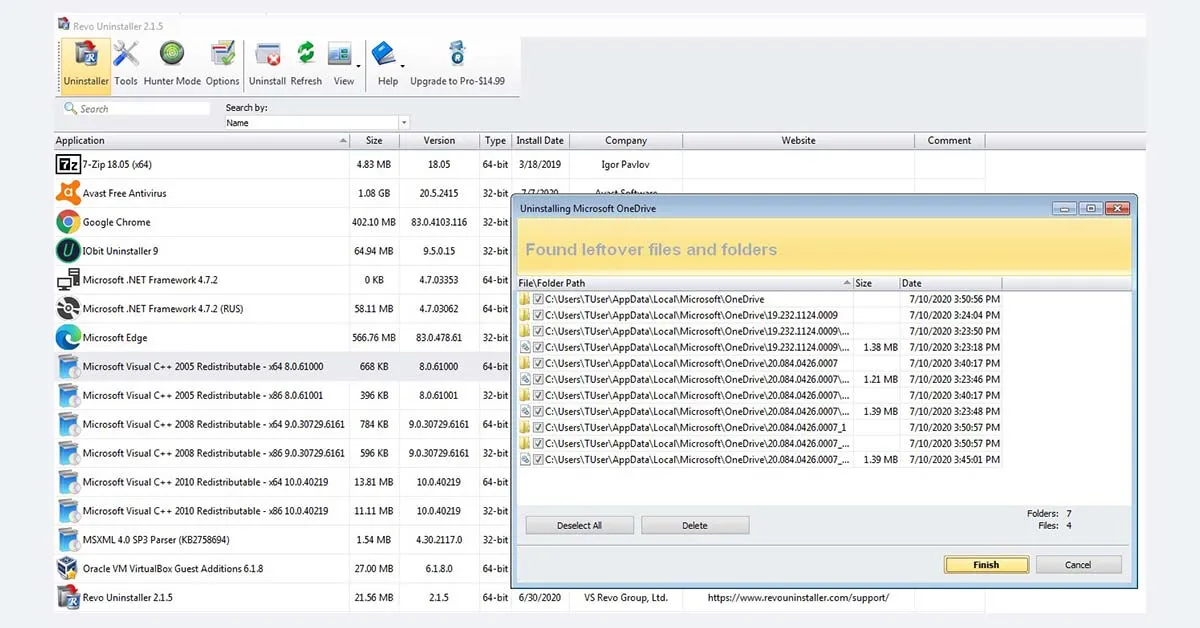Viewport: 1200px width, 628px height.
Task: Sort the app list by Website column
Action: [x=798, y=141]
